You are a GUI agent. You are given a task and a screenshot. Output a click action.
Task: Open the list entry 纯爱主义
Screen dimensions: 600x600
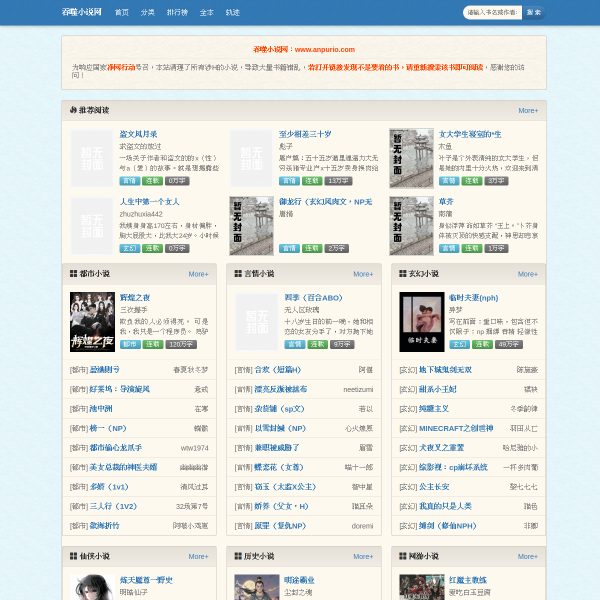click(x=434, y=409)
